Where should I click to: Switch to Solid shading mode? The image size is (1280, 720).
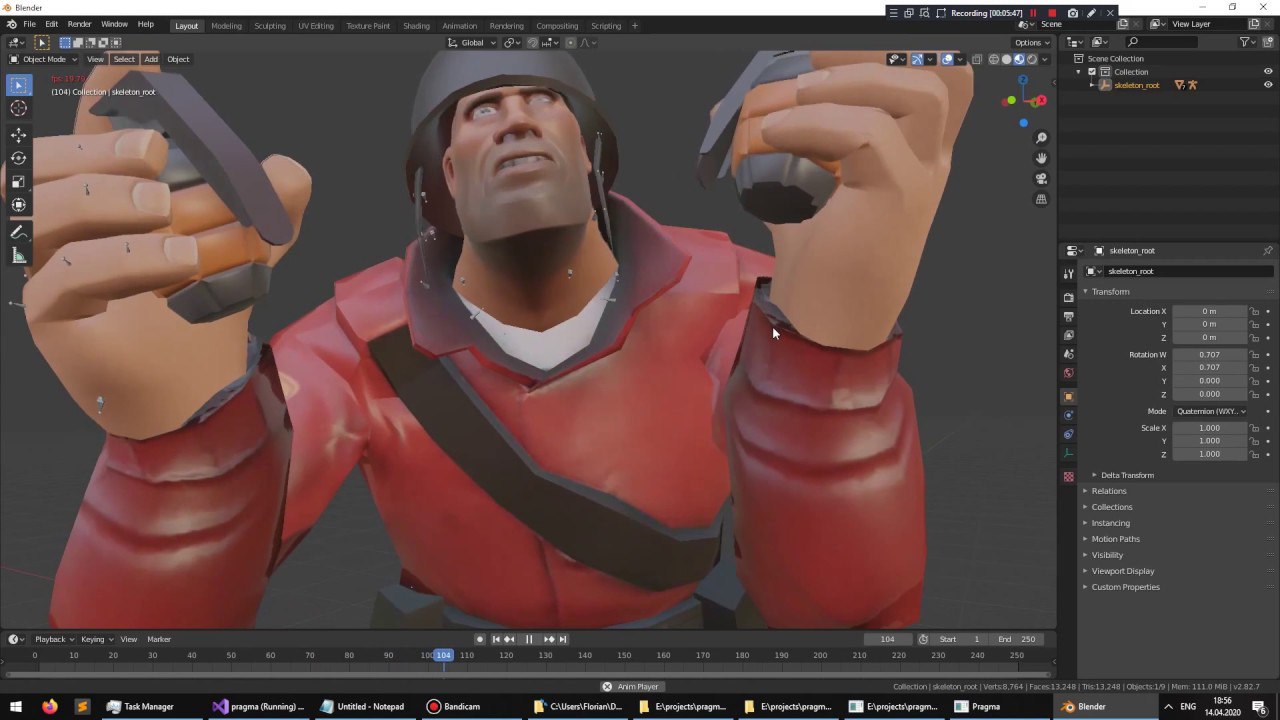[x=1007, y=59]
